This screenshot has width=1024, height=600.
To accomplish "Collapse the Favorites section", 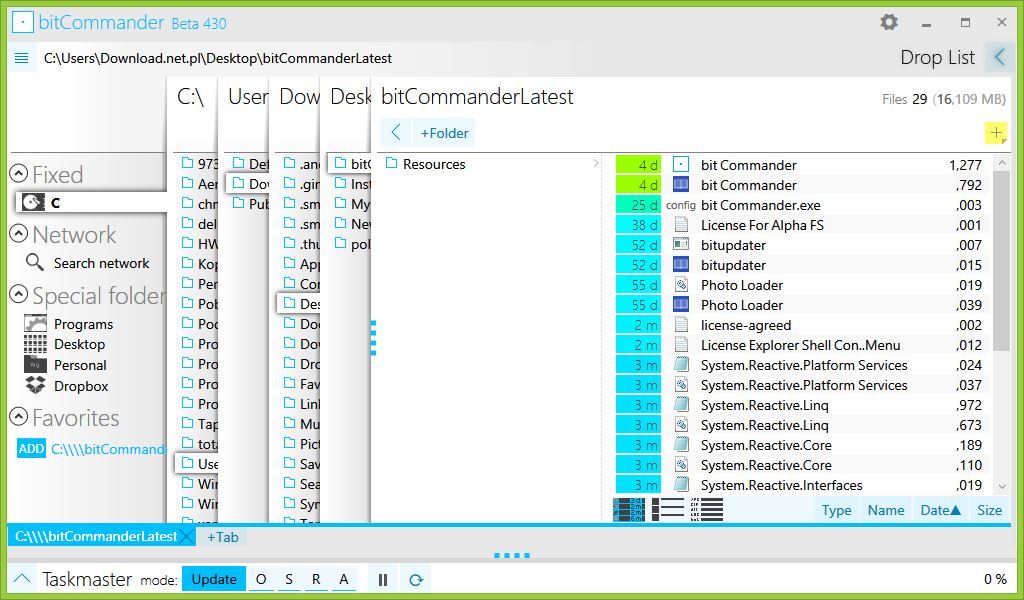I will pyautogui.click(x=19, y=417).
